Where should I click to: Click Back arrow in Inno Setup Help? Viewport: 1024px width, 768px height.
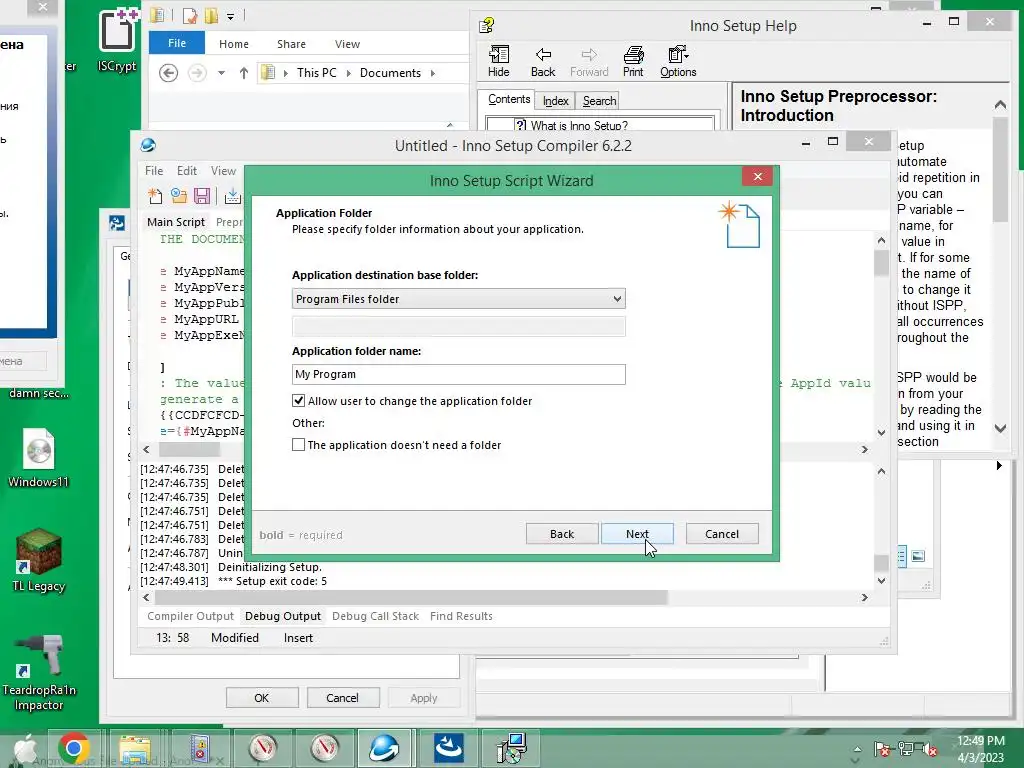click(x=543, y=62)
